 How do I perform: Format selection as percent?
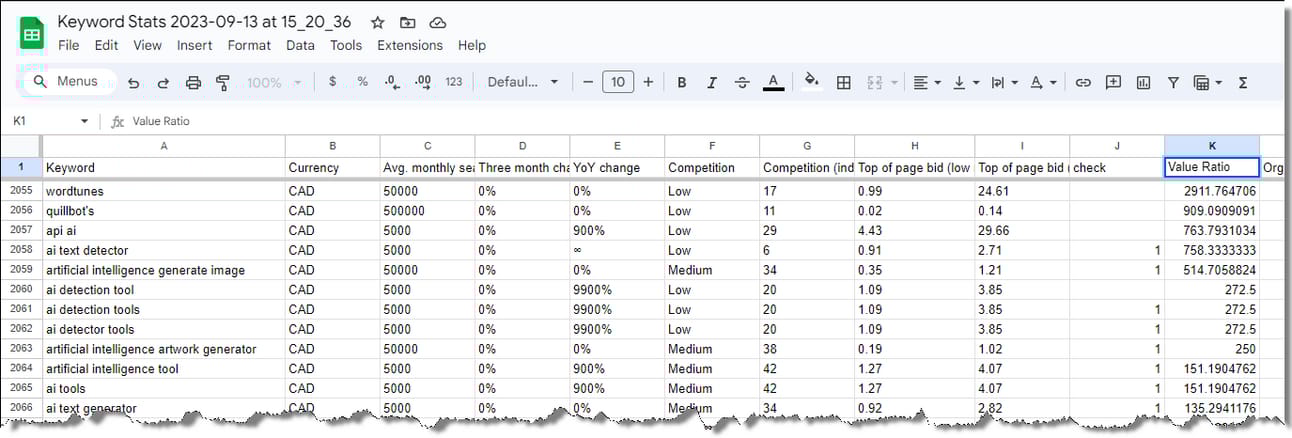point(362,82)
